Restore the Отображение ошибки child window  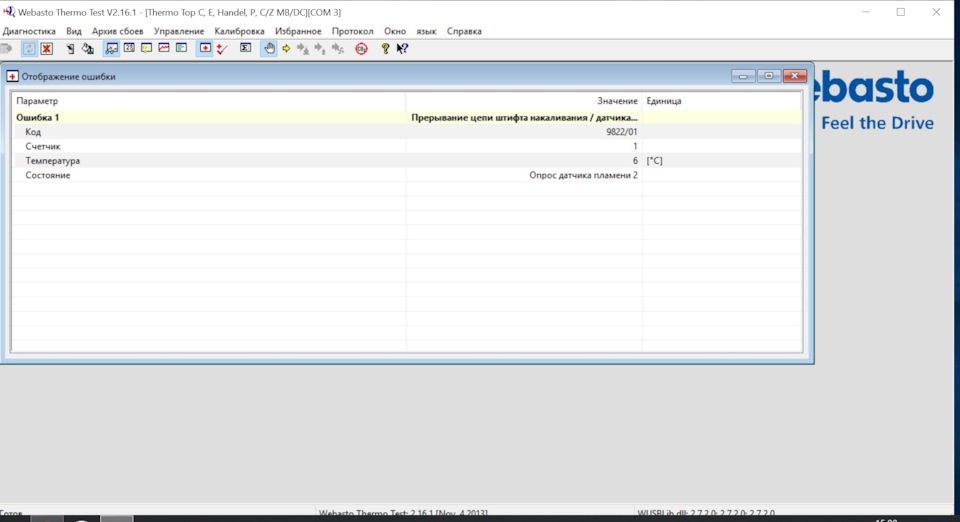pyautogui.click(x=768, y=76)
